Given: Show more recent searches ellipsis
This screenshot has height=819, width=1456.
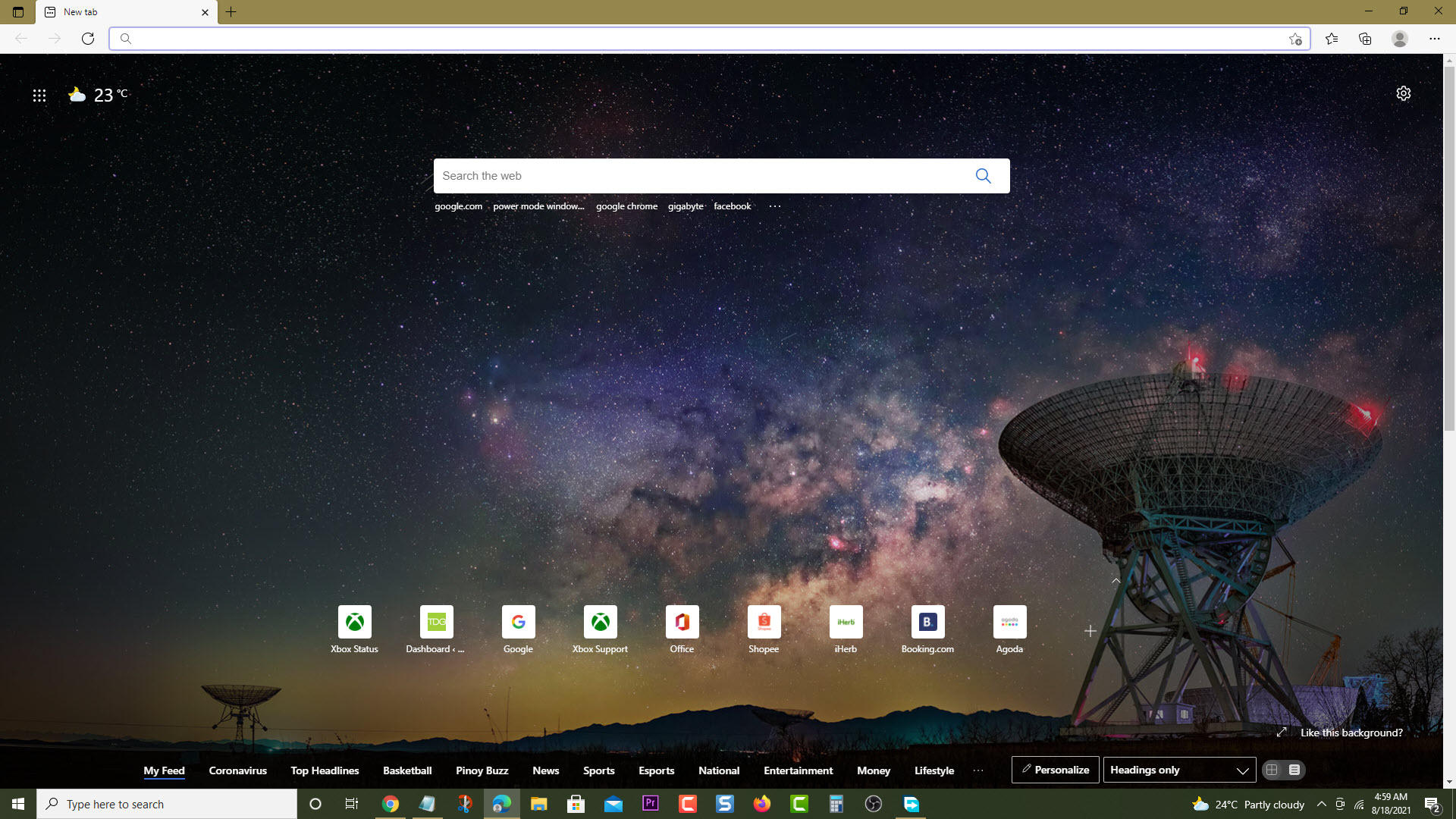Looking at the screenshot, I should pos(774,206).
